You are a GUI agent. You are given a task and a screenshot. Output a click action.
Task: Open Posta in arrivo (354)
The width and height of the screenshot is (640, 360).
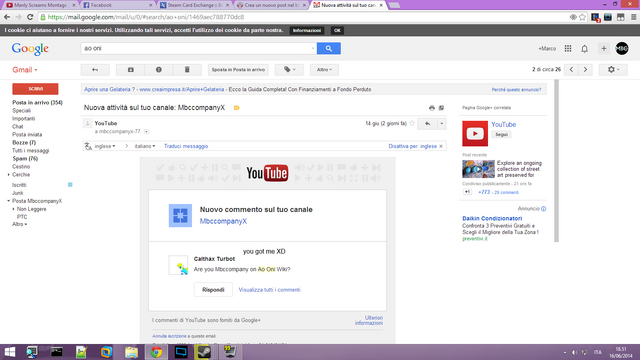[x=37, y=102]
